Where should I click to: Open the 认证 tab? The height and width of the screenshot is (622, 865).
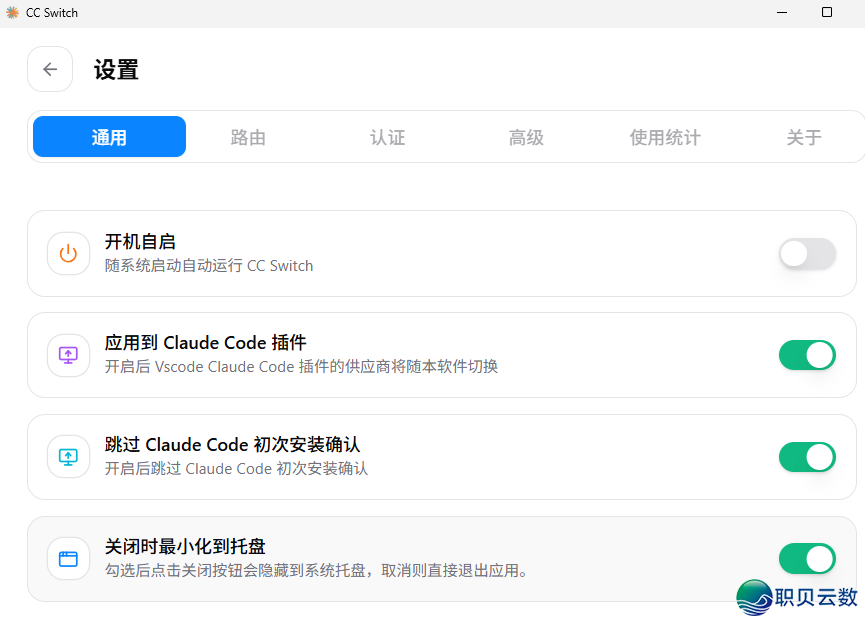point(387,137)
